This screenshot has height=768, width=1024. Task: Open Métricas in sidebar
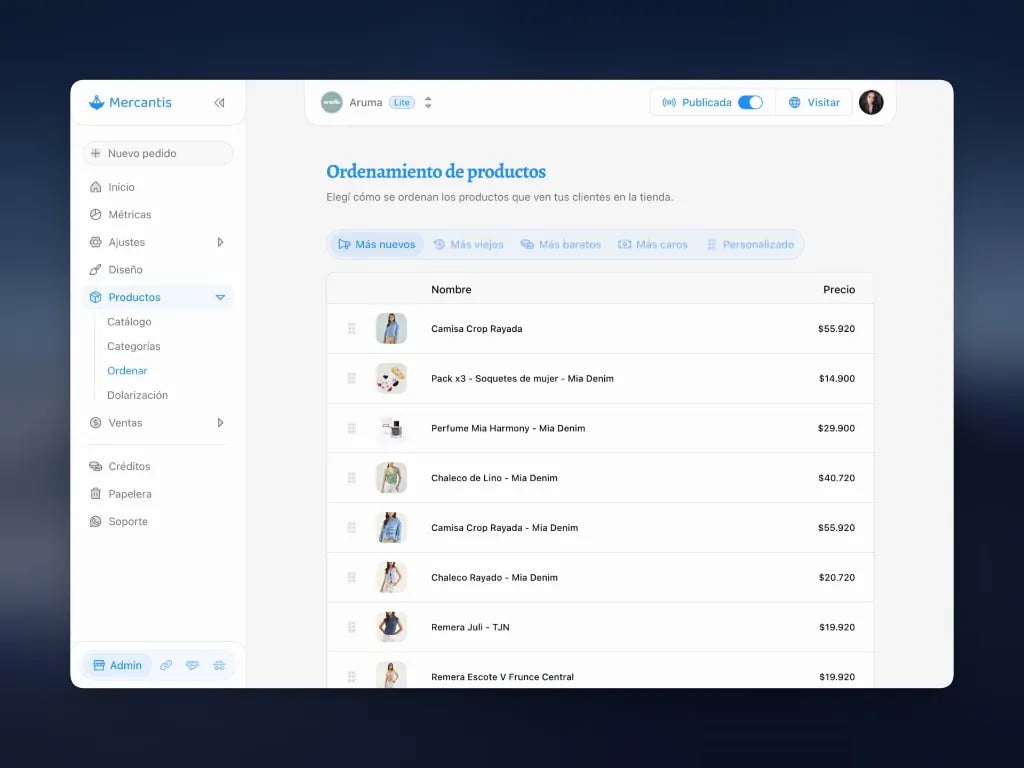(129, 214)
